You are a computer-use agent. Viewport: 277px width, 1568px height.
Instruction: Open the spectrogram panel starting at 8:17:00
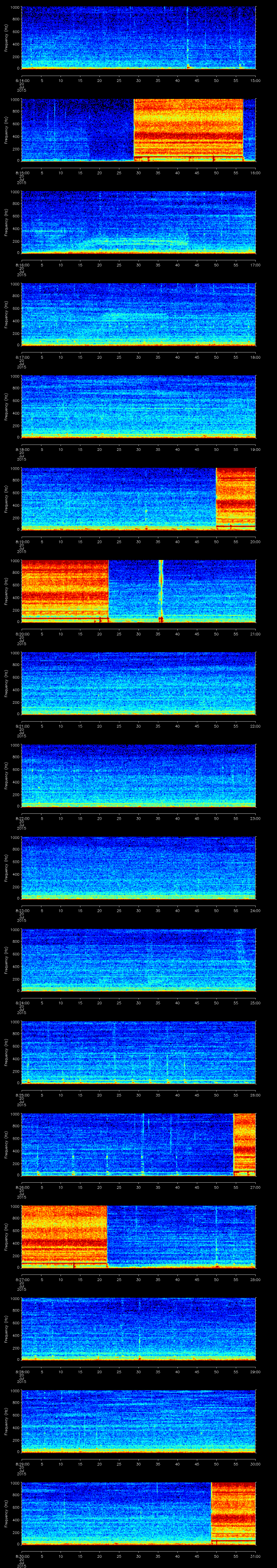(138, 314)
